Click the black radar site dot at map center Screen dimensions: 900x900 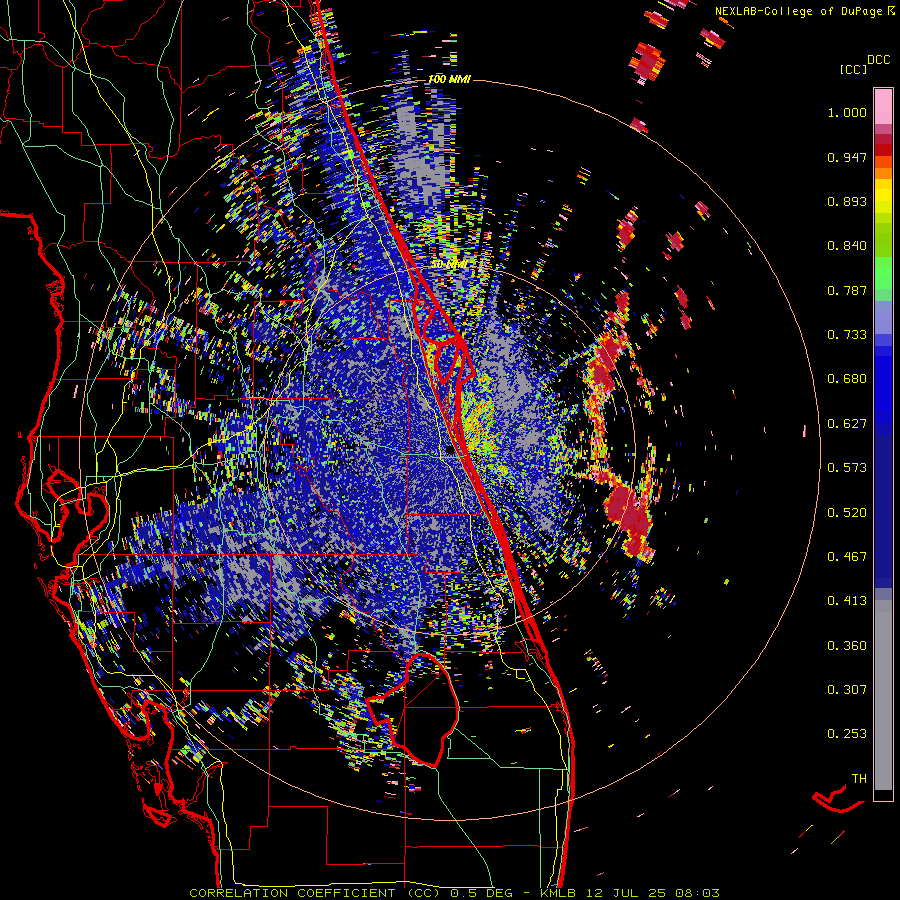(449, 450)
